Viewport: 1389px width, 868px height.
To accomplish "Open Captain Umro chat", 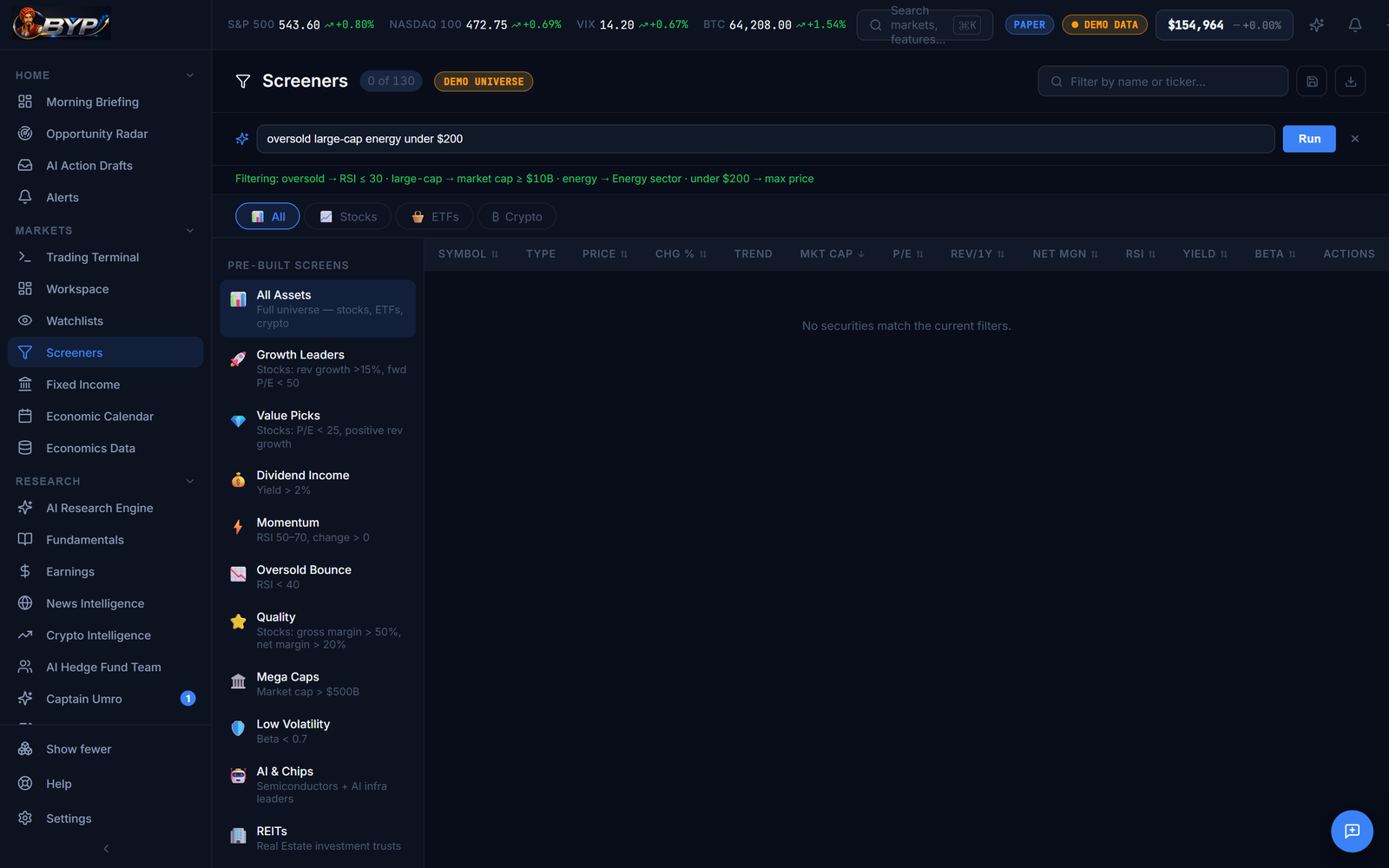I will [105, 699].
